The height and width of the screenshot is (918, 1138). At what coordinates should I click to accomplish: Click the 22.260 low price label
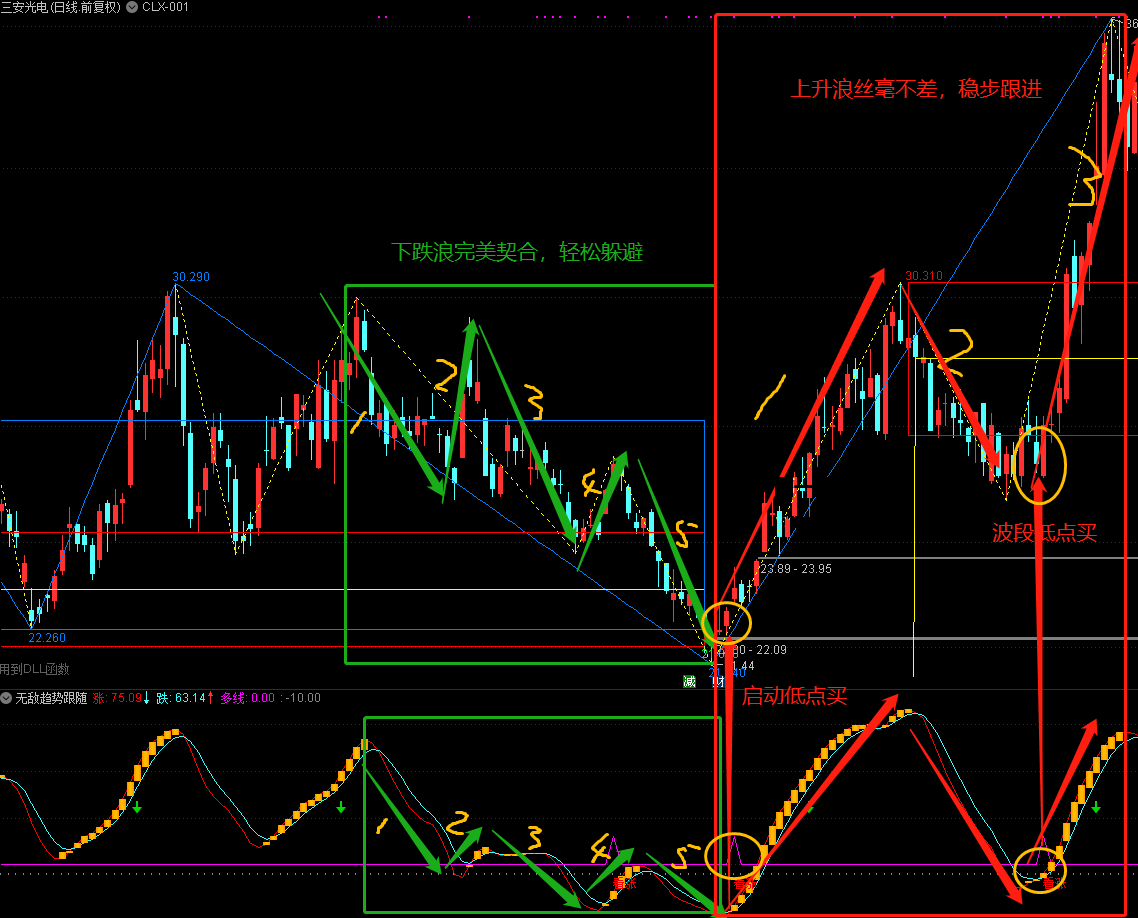47,638
